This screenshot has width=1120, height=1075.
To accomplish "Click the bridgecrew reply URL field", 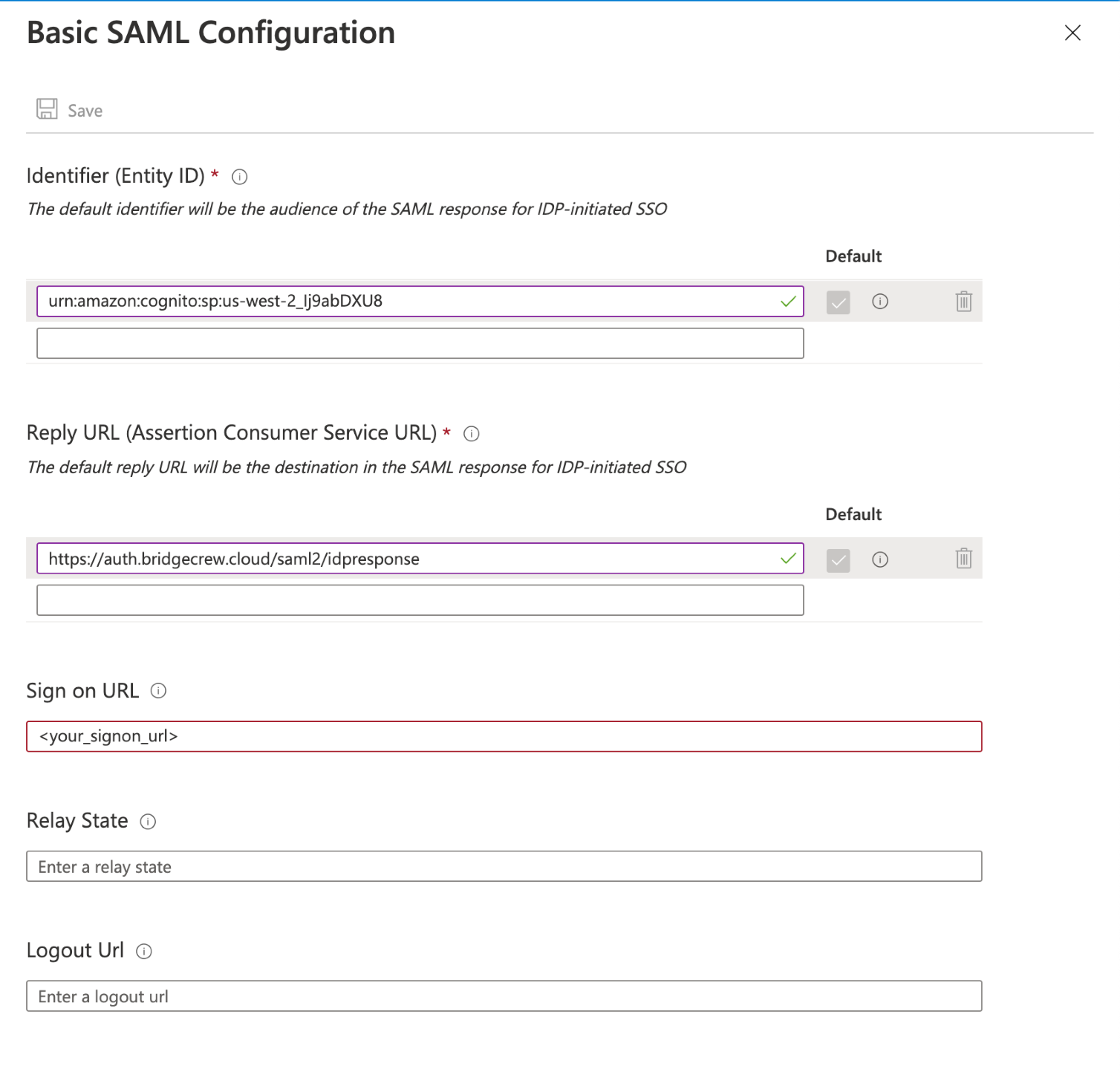I will pyautogui.click(x=408, y=559).
